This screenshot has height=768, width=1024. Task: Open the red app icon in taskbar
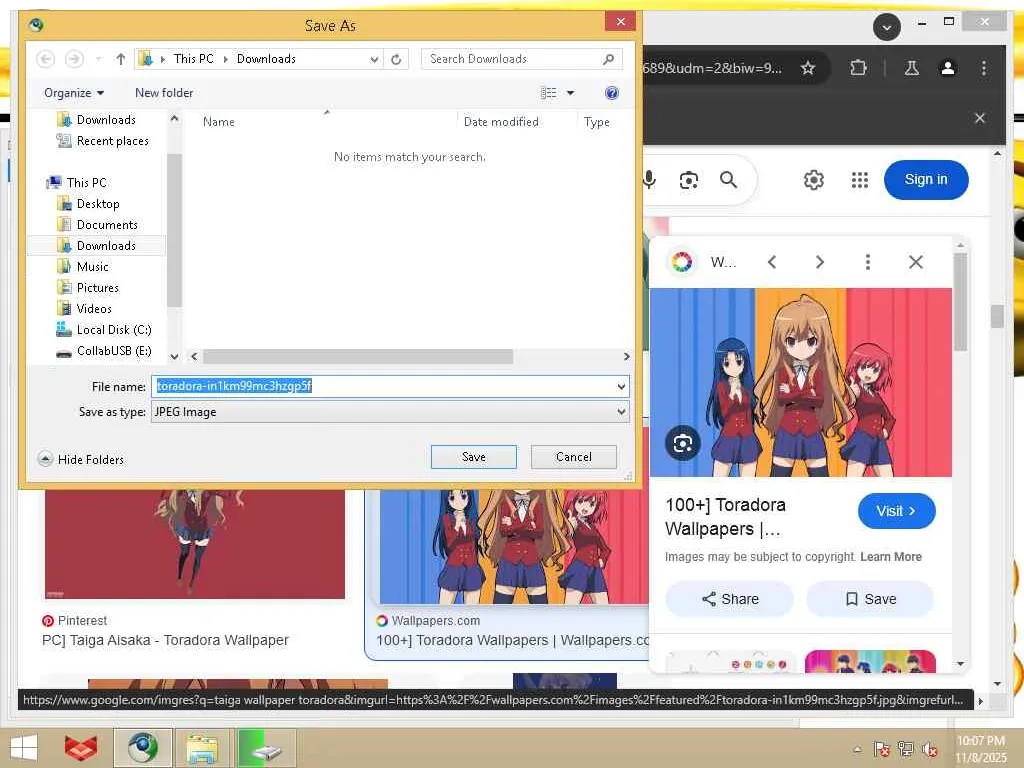(81, 748)
